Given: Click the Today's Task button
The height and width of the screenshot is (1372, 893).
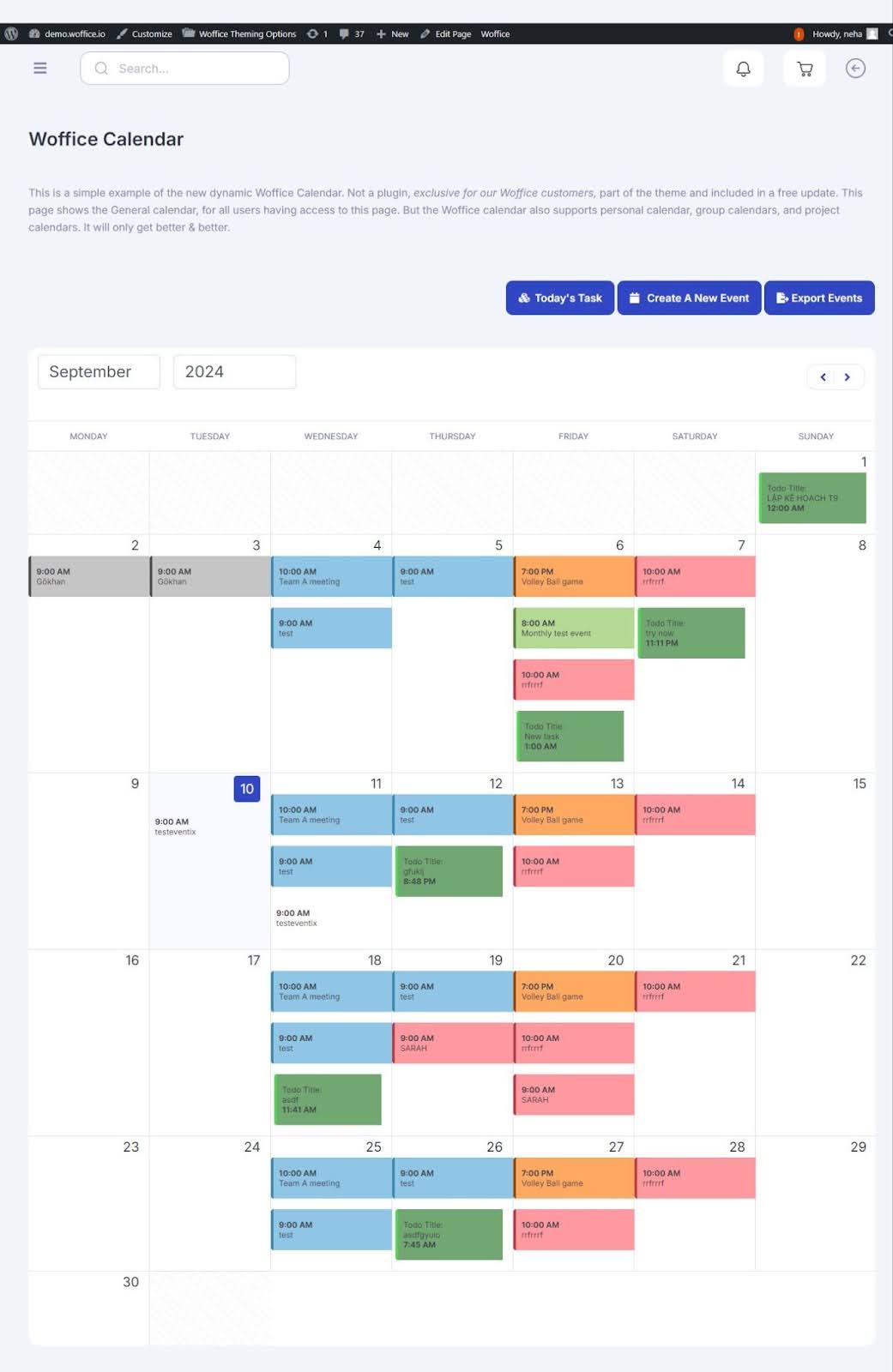Looking at the screenshot, I should click(x=559, y=298).
